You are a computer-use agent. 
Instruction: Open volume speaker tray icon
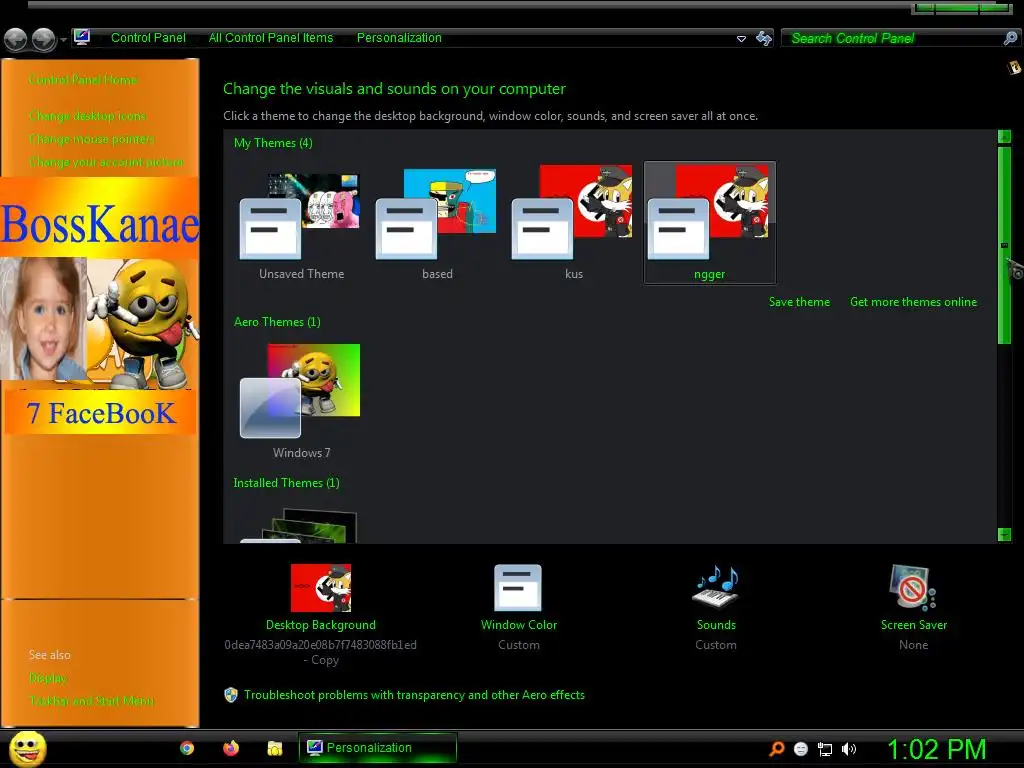click(848, 750)
